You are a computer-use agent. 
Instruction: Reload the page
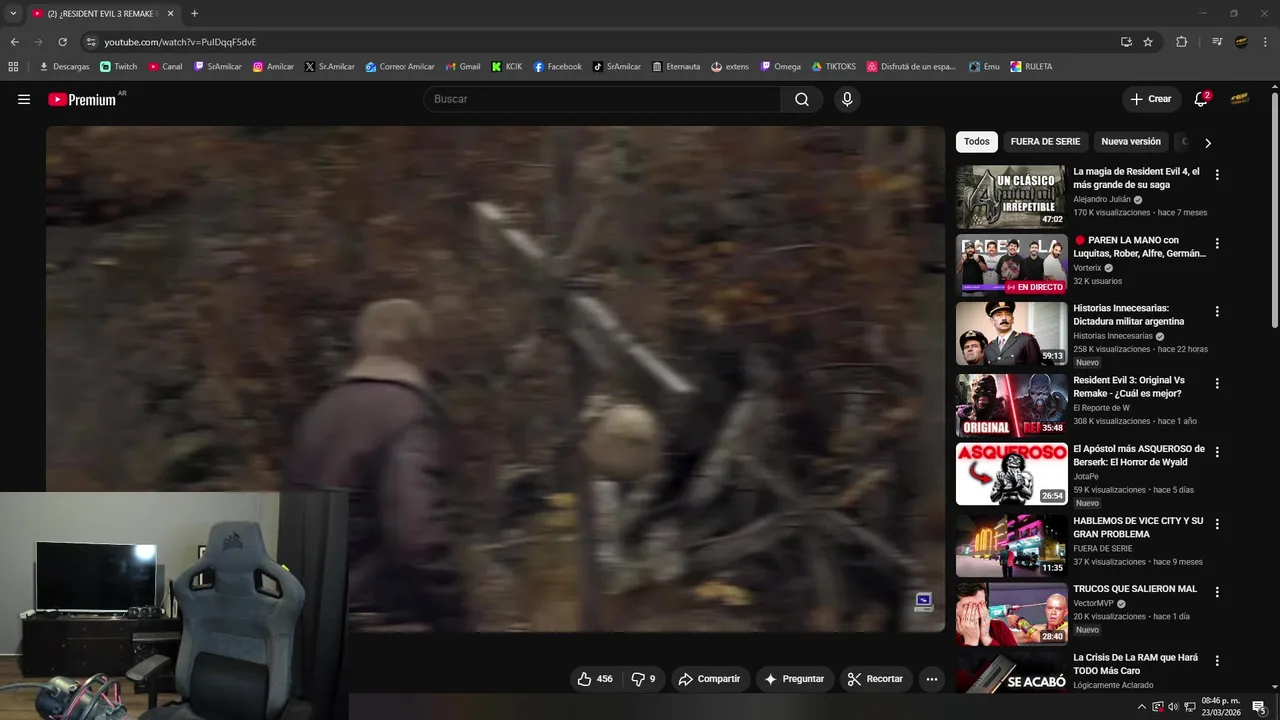(x=62, y=42)
